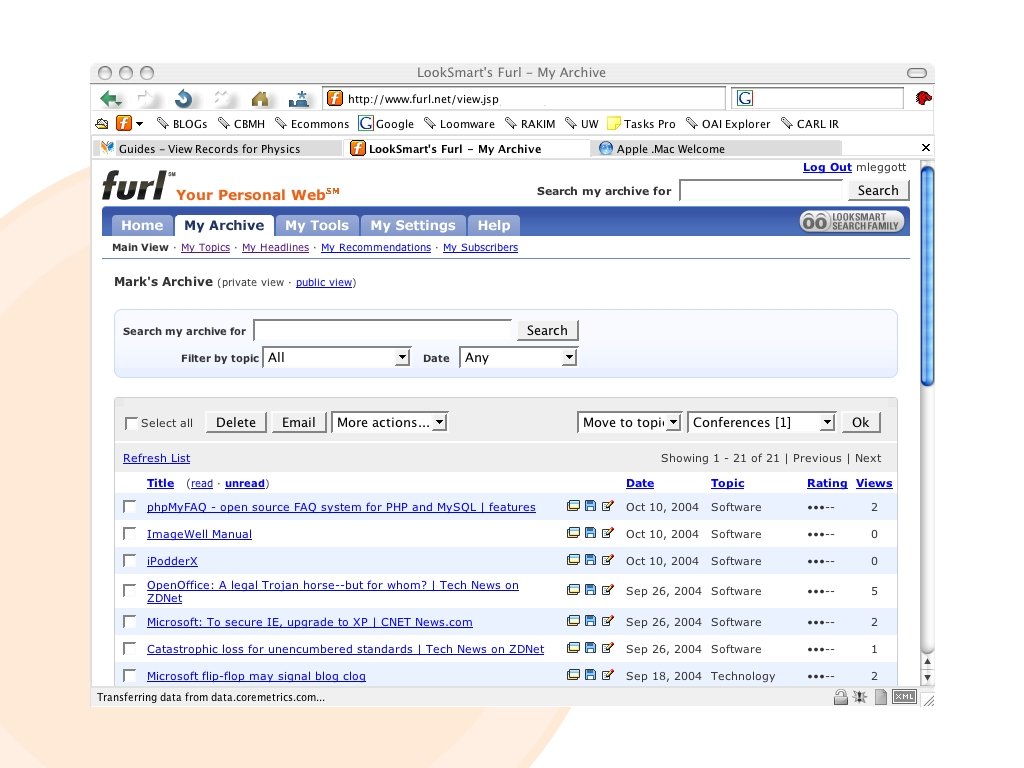Open the public view link
The width and height of the screenshot is (1024, 768).
pos(324,282)
